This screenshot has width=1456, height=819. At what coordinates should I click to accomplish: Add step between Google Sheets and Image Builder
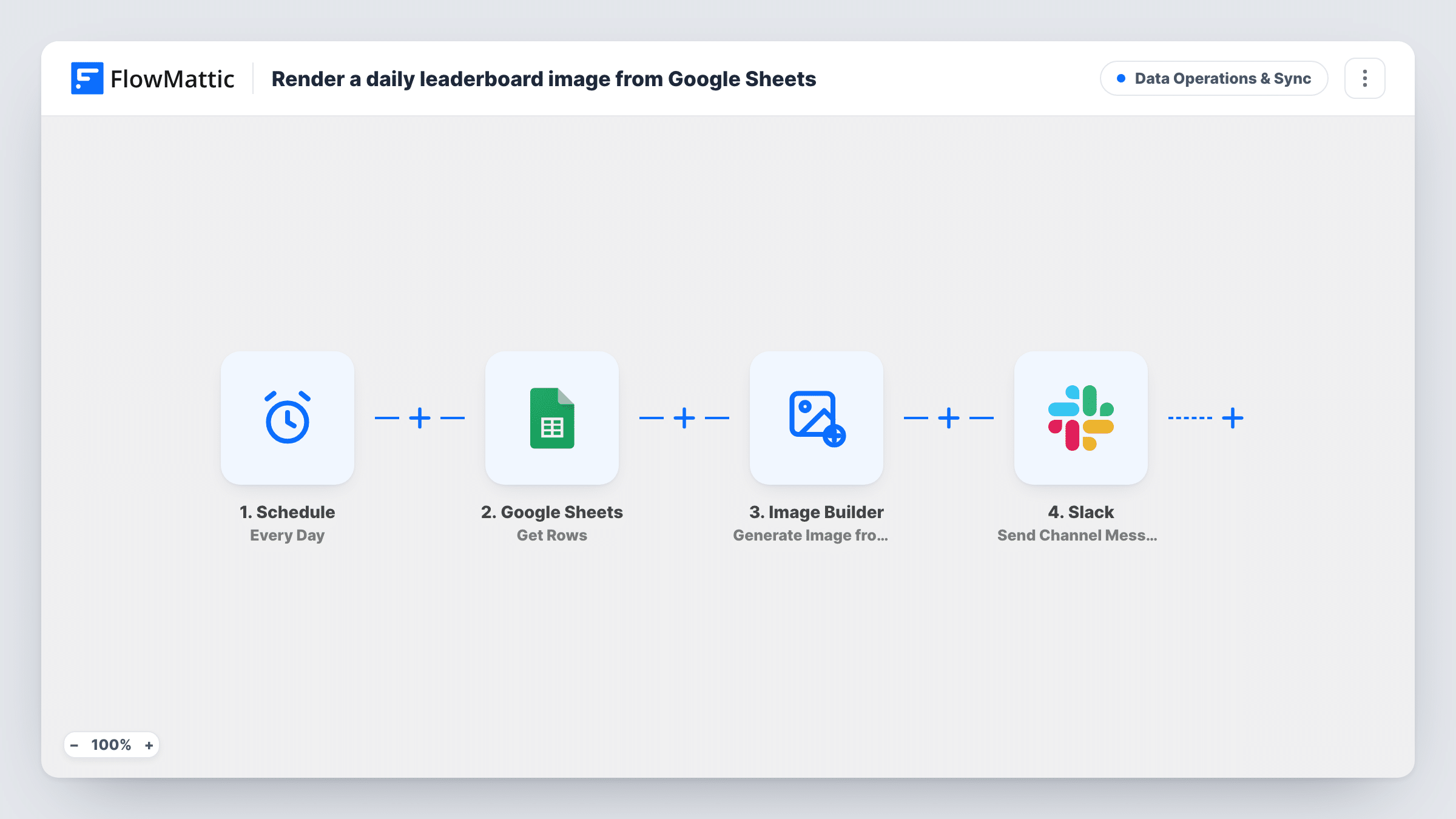coord(684,418)
